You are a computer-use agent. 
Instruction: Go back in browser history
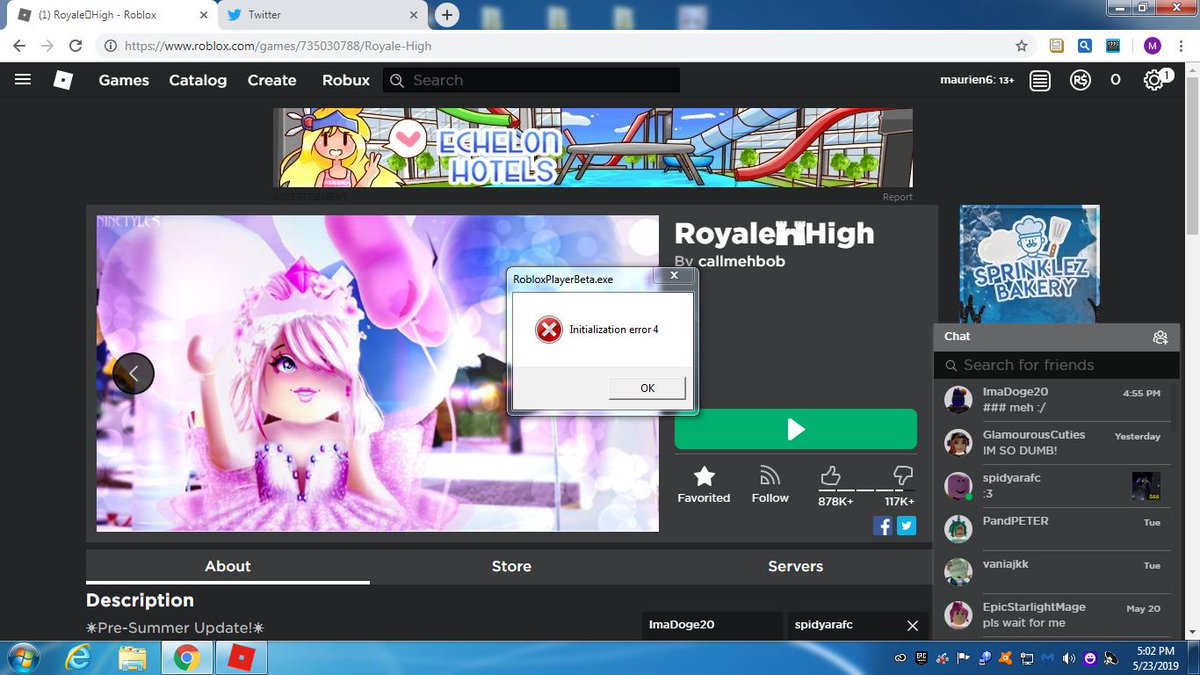pos(19,46)
